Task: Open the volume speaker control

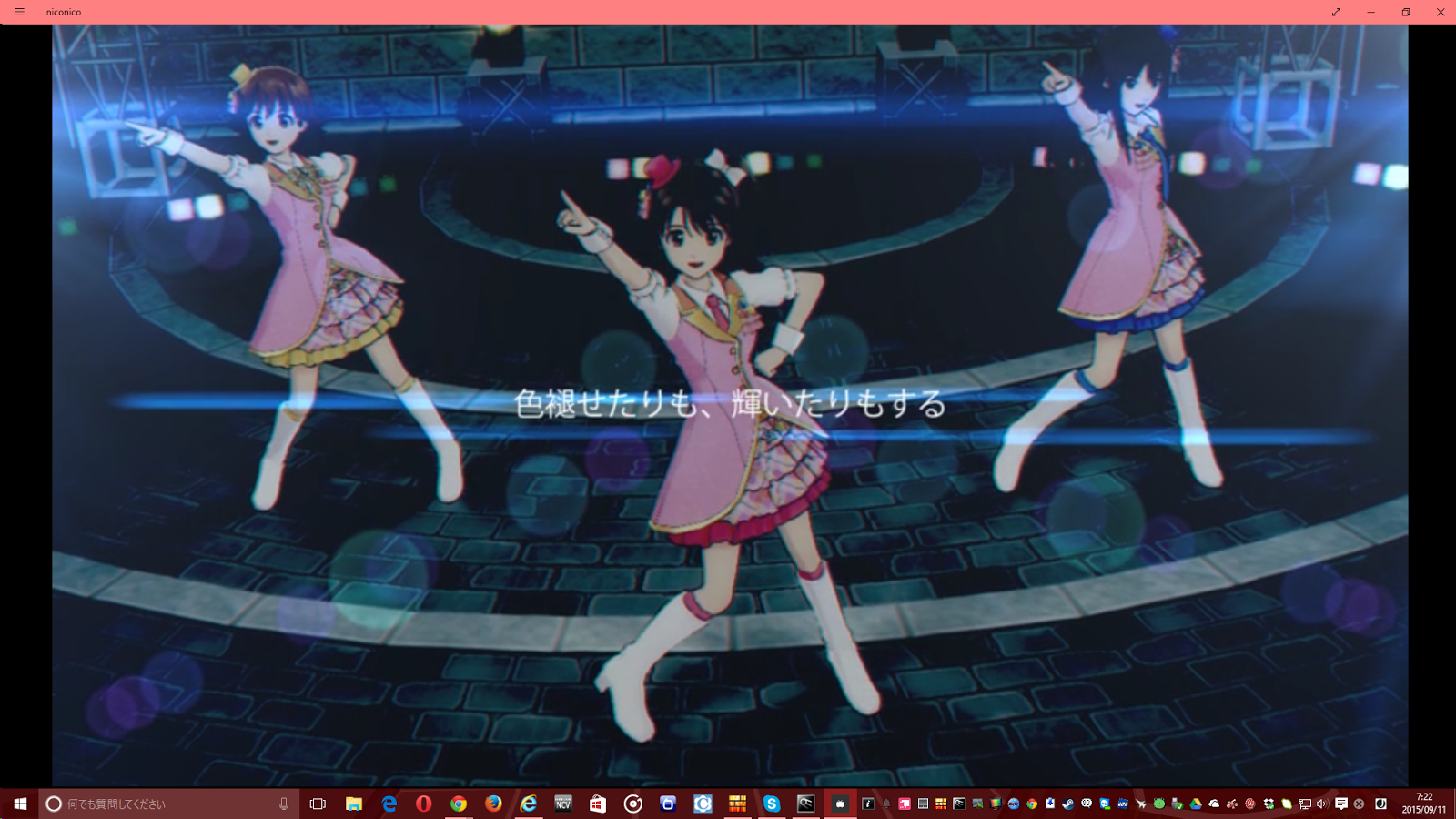Action: point(1322,804)
